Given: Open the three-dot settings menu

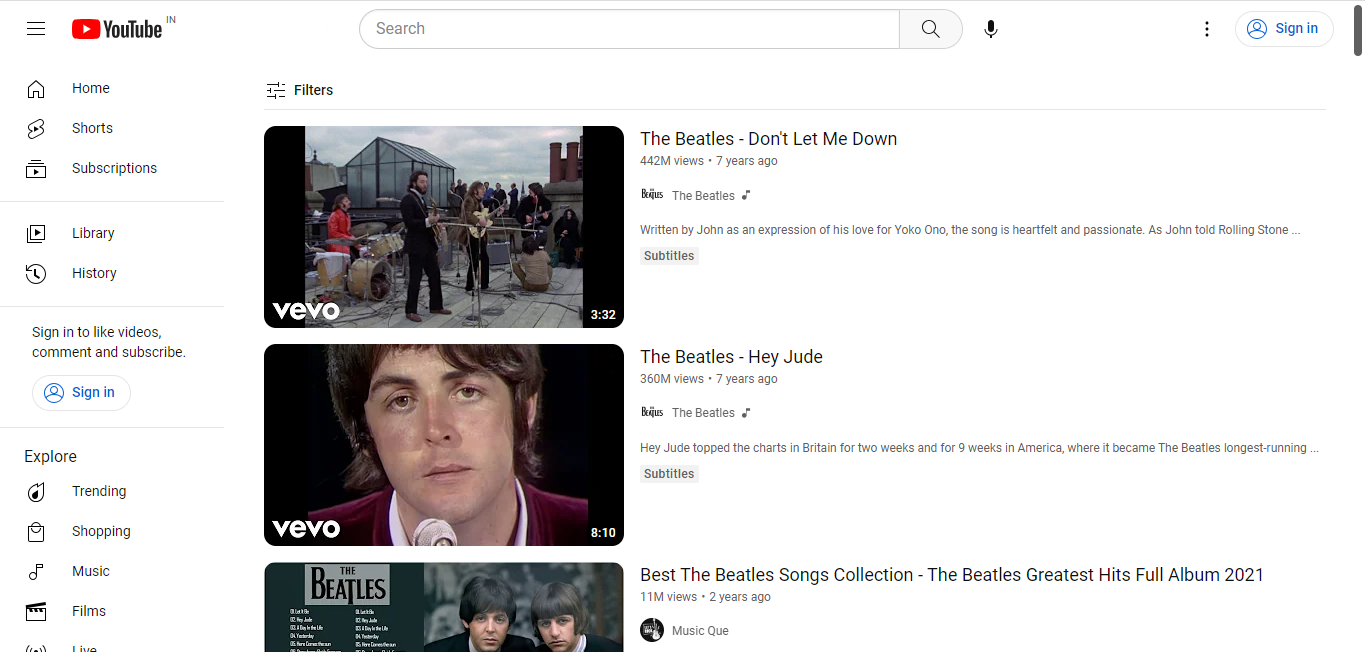Looking at the screenshot, I should click(x=1207, y=29).
